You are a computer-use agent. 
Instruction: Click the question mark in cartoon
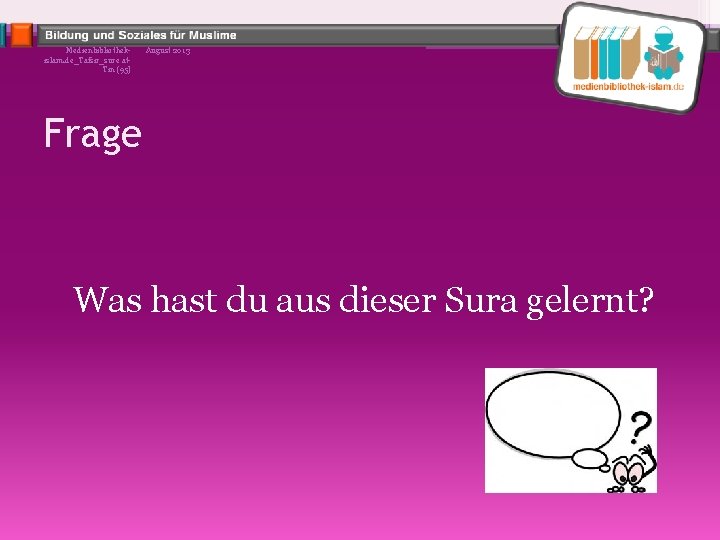640,428
